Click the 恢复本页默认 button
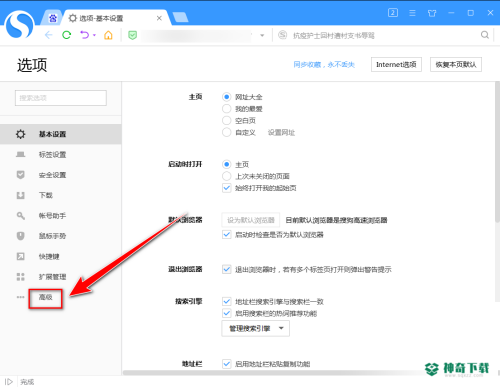The height and width of the screenshot is (387, 500). coord(456,64)
